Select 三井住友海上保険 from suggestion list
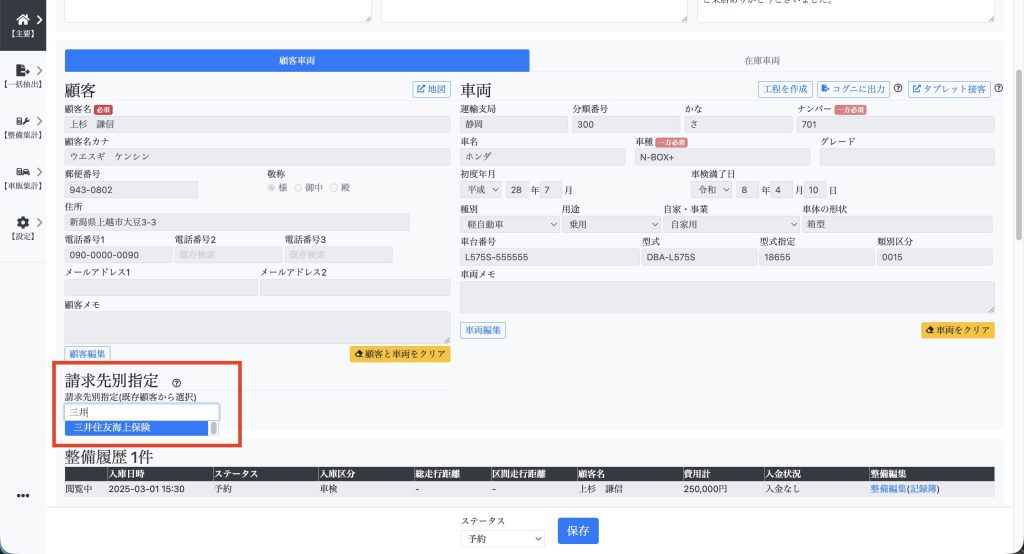The height and width of the screenshot is (554, 1024). (x=135, y=428)
